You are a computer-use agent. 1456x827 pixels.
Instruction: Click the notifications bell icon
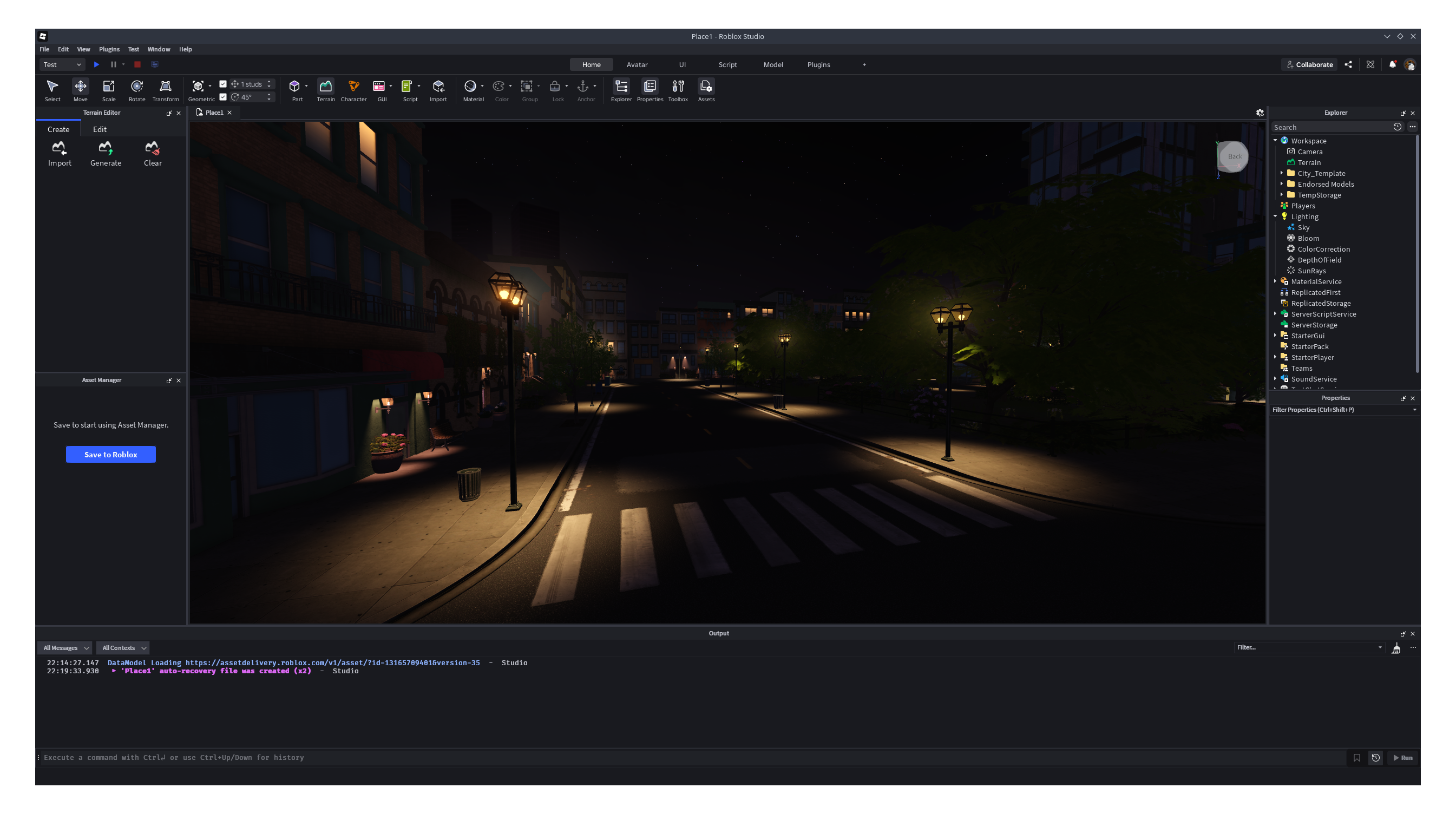(x=1392, y=65)
